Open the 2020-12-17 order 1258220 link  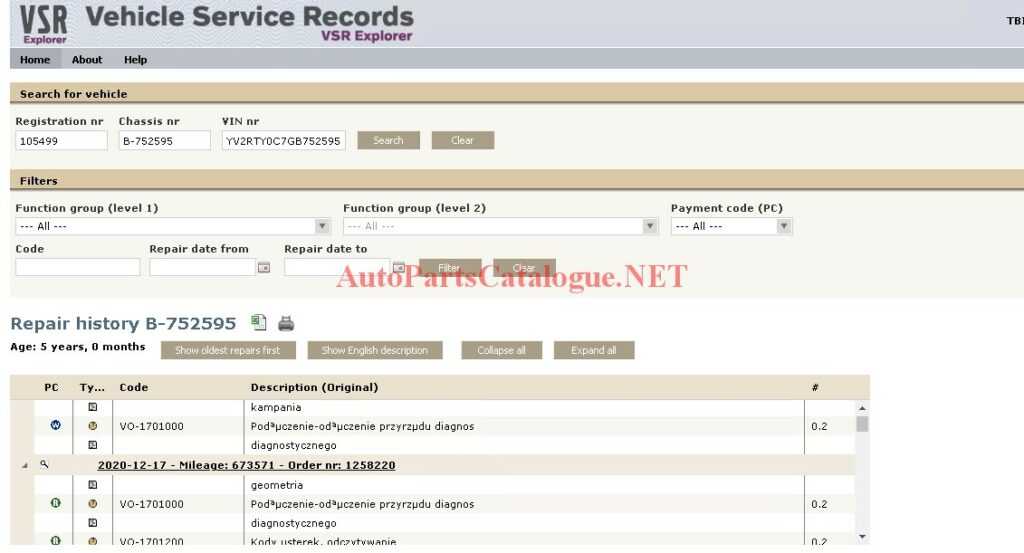point(246,466)
